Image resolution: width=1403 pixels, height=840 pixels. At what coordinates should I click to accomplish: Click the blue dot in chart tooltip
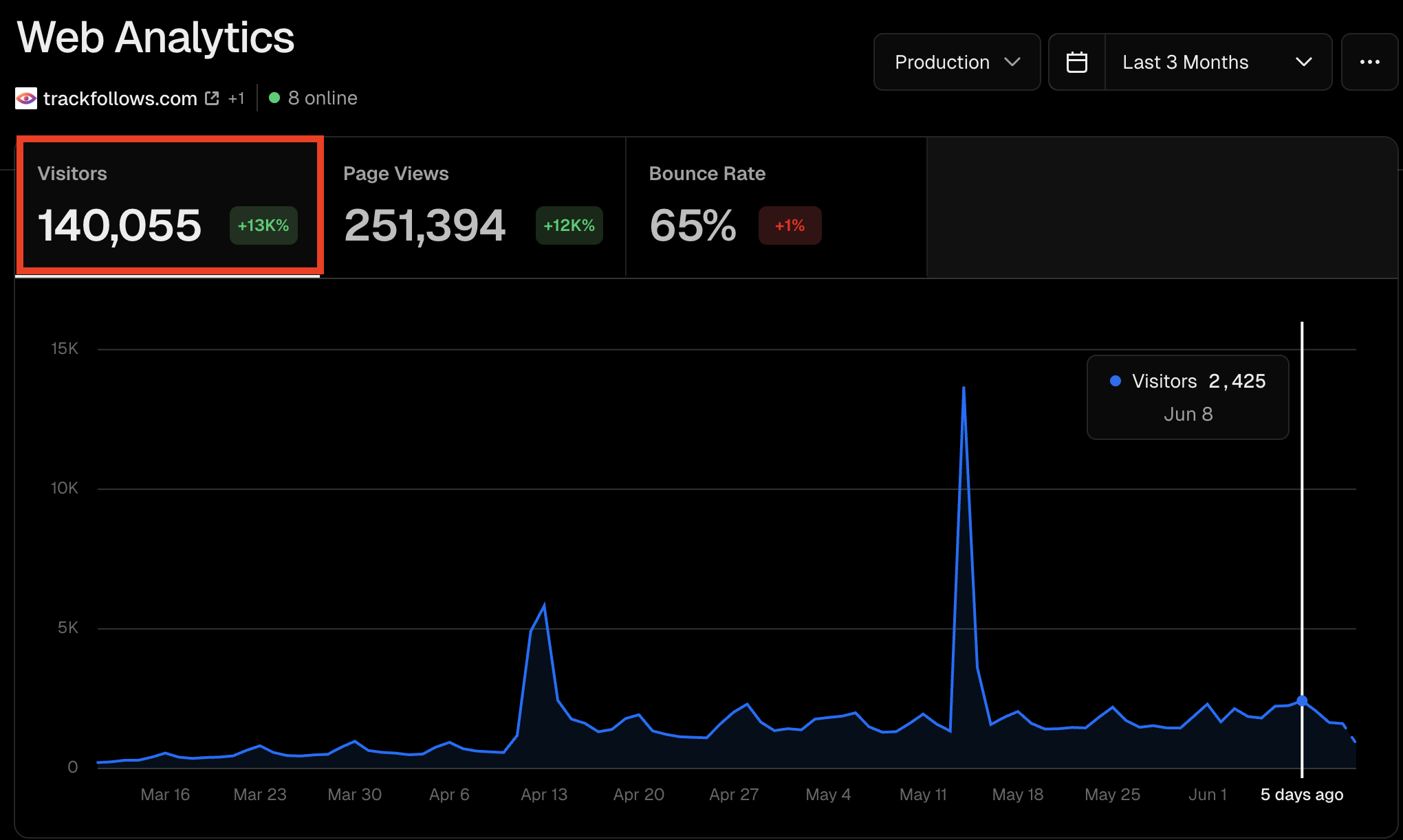click(x=1116, y=381)
